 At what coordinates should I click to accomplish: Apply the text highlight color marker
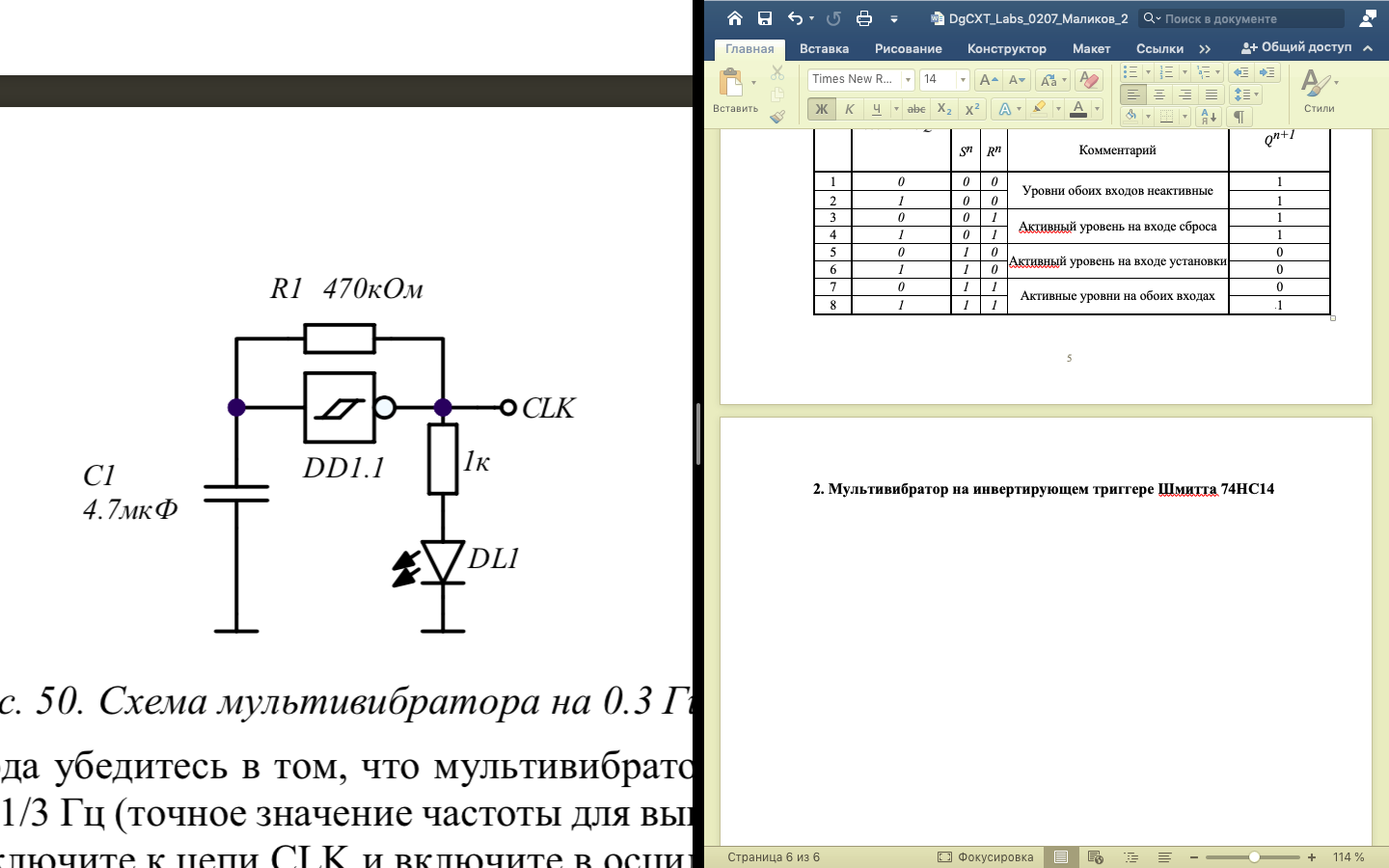pyautogui.click(x=1039, y=109)
